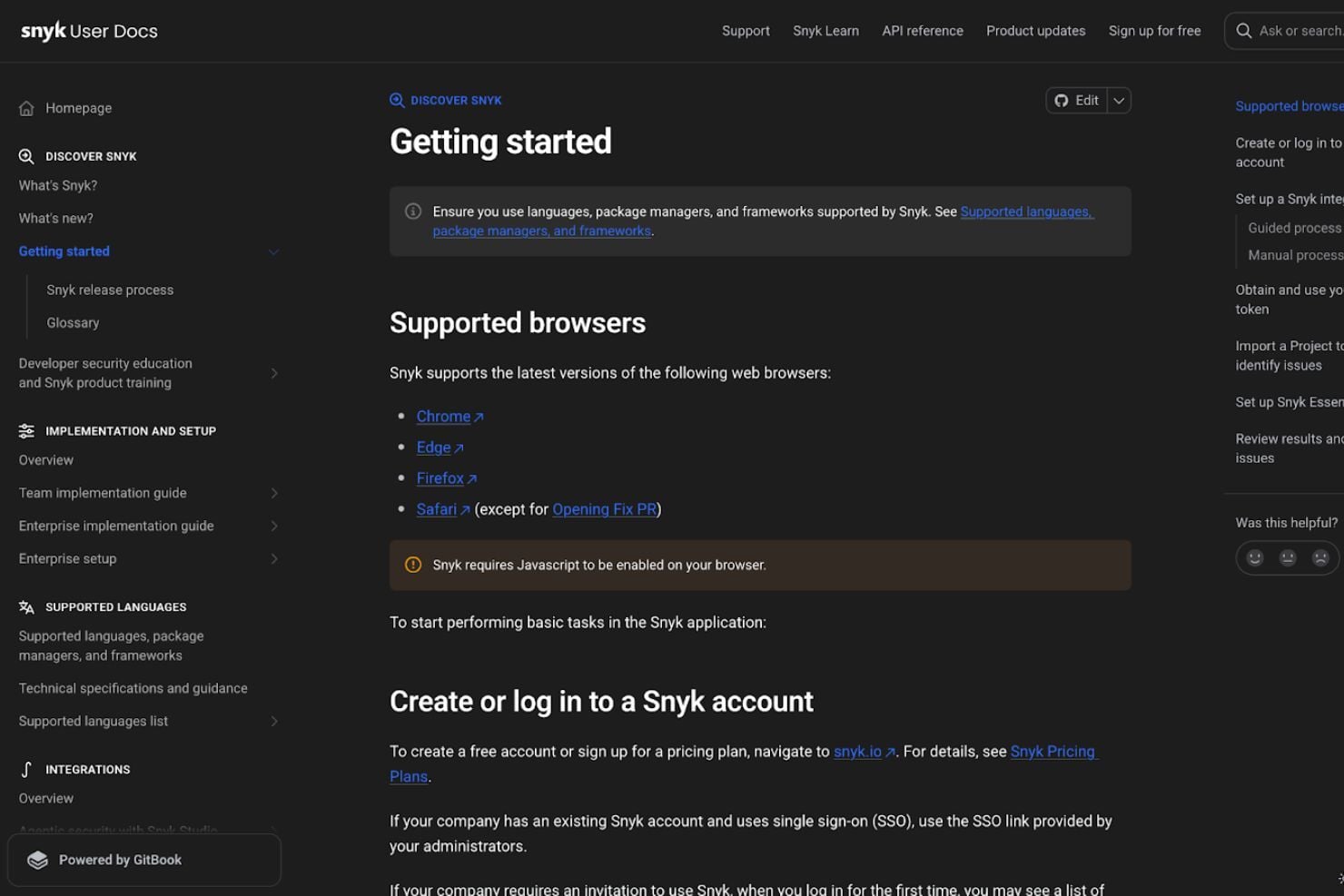The height and width of the screenshot is (896, 1344).
Task: Jump to Review results outline entry
Action: [x=1290, y=448]
